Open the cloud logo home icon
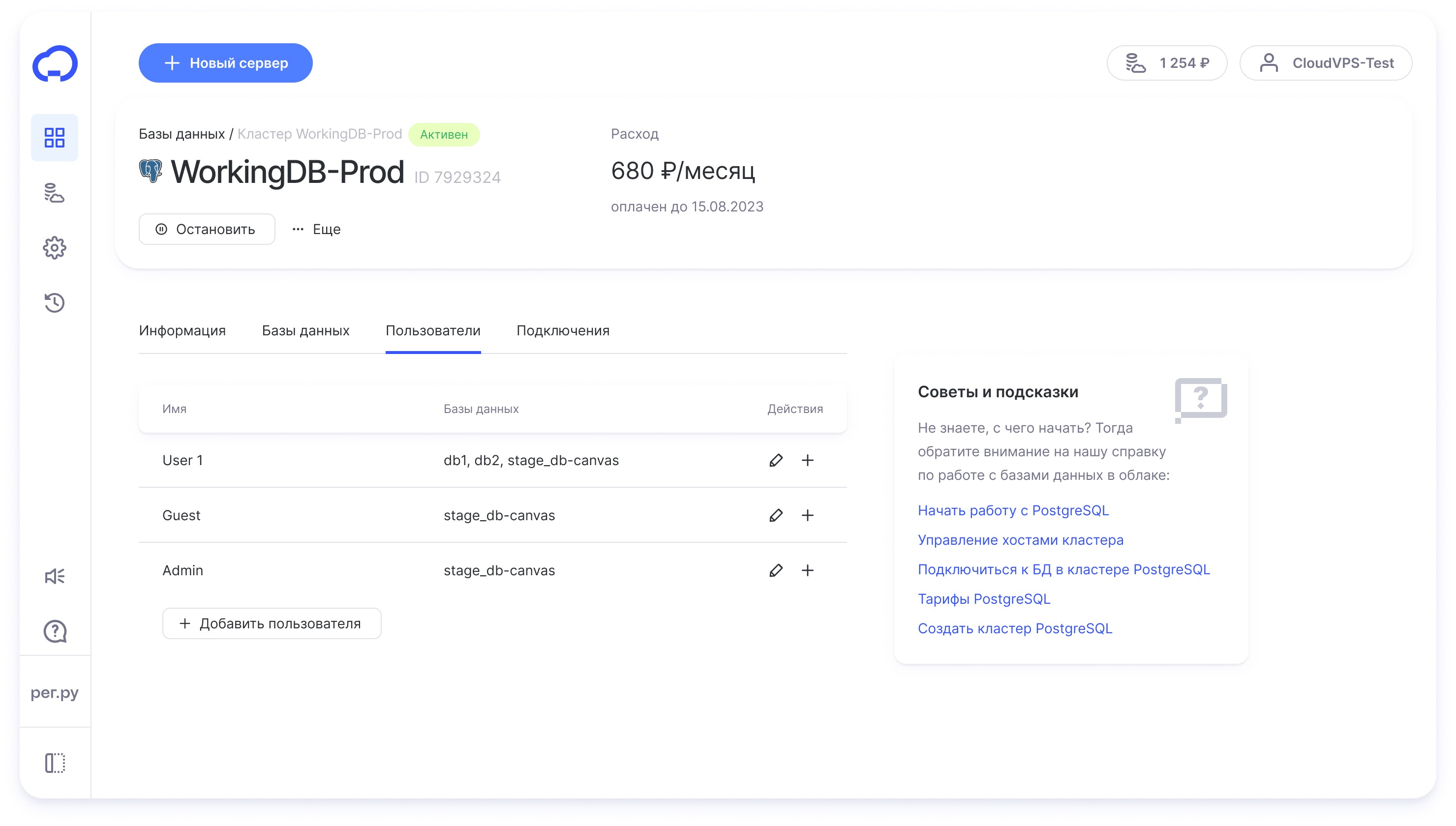 55,63
